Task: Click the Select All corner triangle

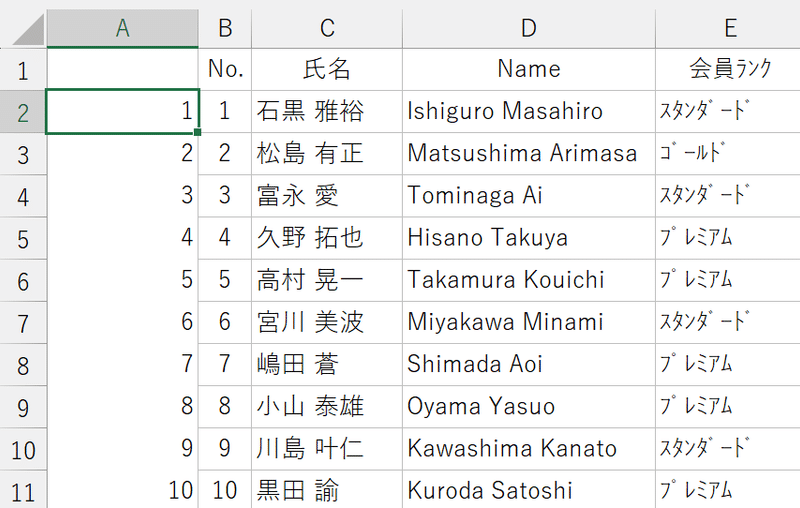Action: click(29, 30)
